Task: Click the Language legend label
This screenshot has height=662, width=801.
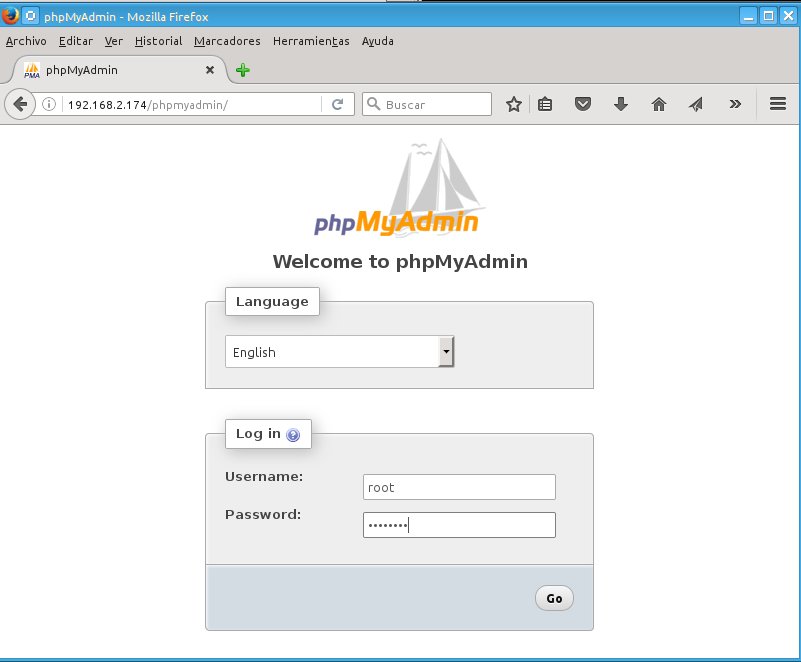Action: pyautogui.click(x=272, y=301)
